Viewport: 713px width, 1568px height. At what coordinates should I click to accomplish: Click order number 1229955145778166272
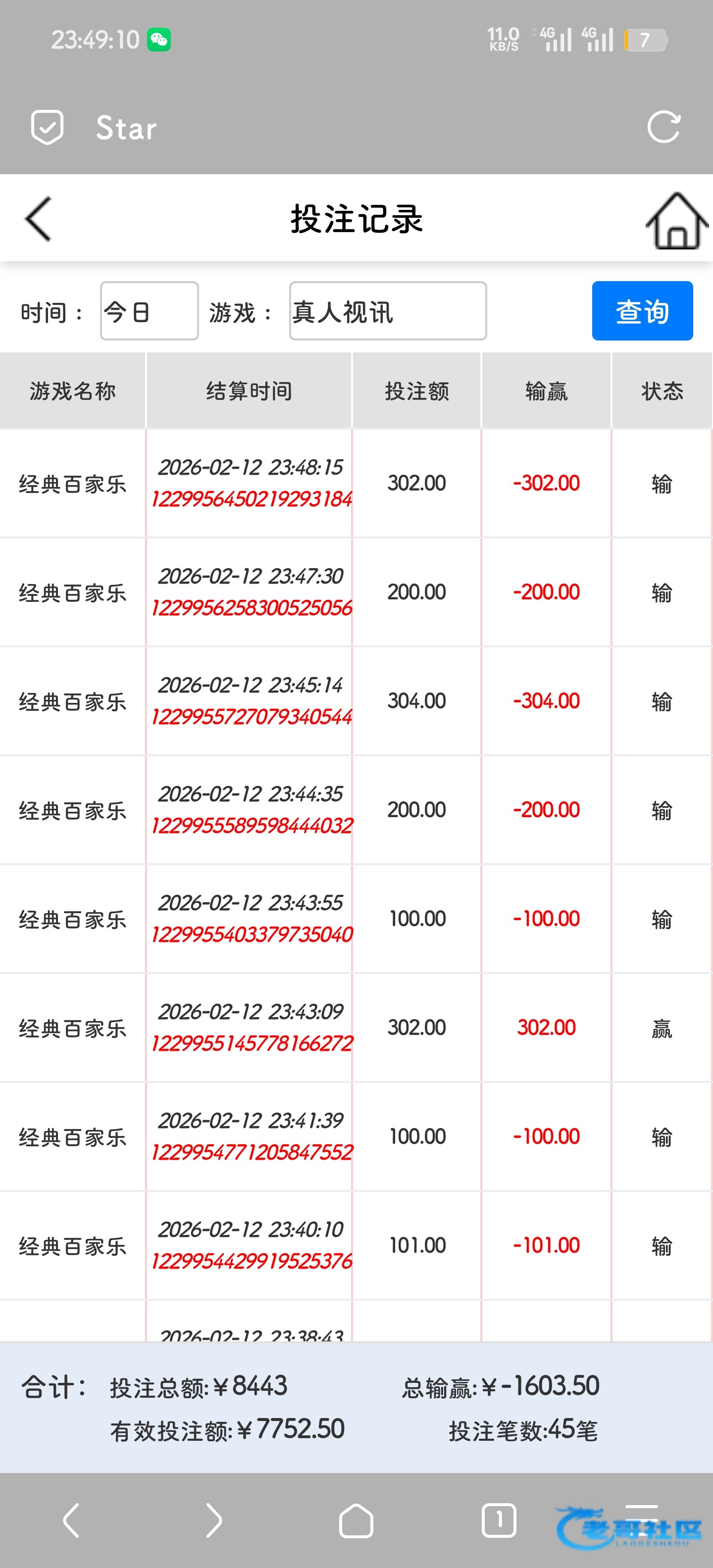(252, 1043)
